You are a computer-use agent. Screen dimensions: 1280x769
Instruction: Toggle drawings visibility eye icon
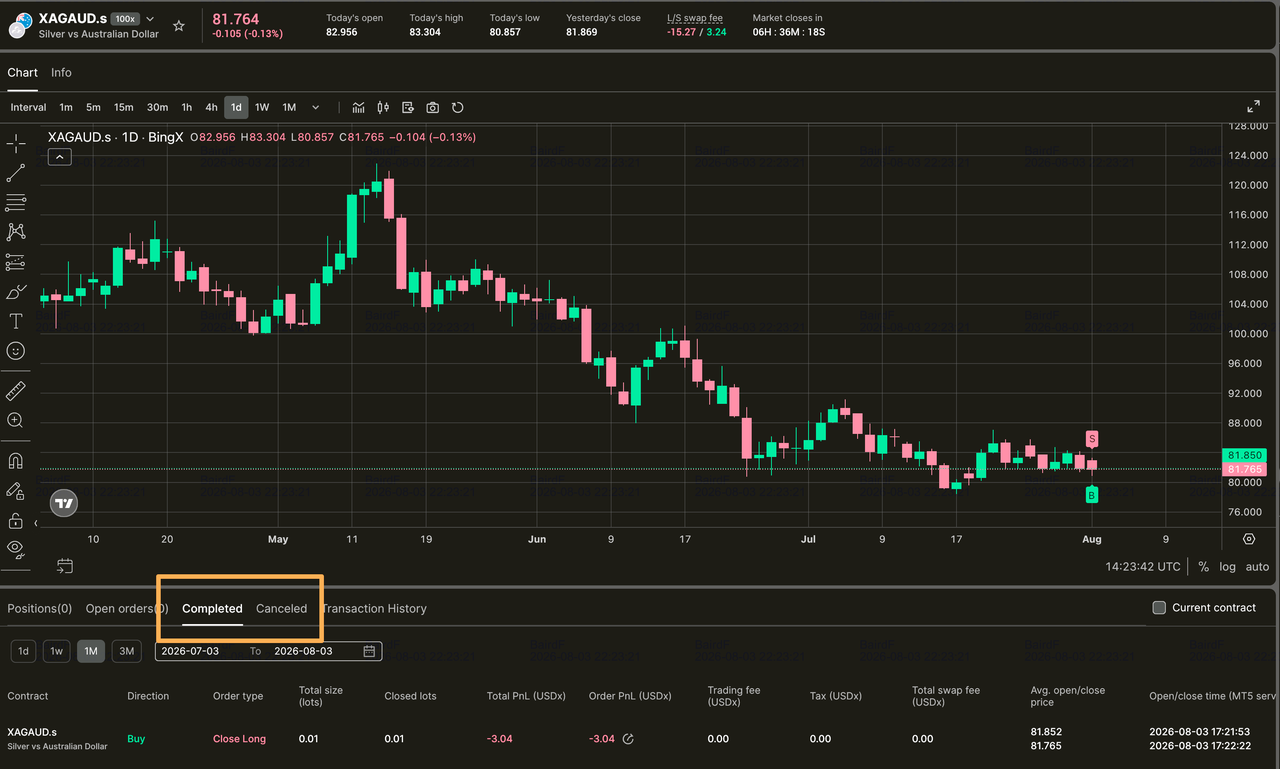pyautogui.click(x=16, y=547)
